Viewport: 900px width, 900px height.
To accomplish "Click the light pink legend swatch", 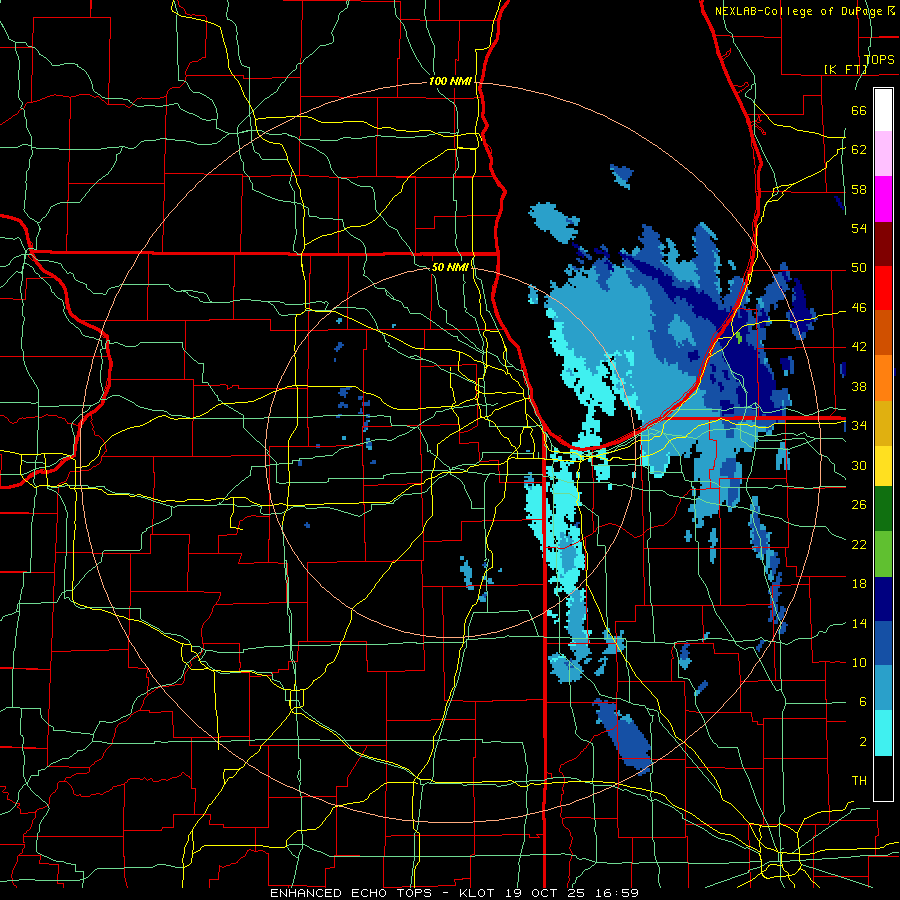I will [883, 154].
